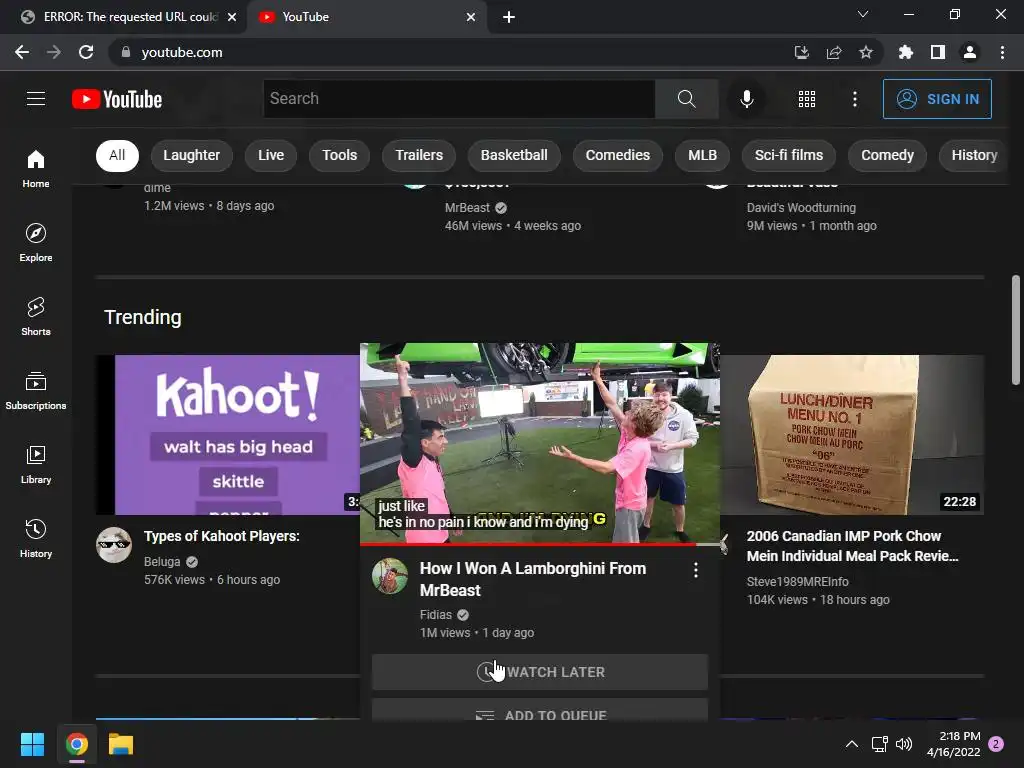Open 2006 Canadian IMP Pork Chow title
1024x768 pixels.
point(852,546)
